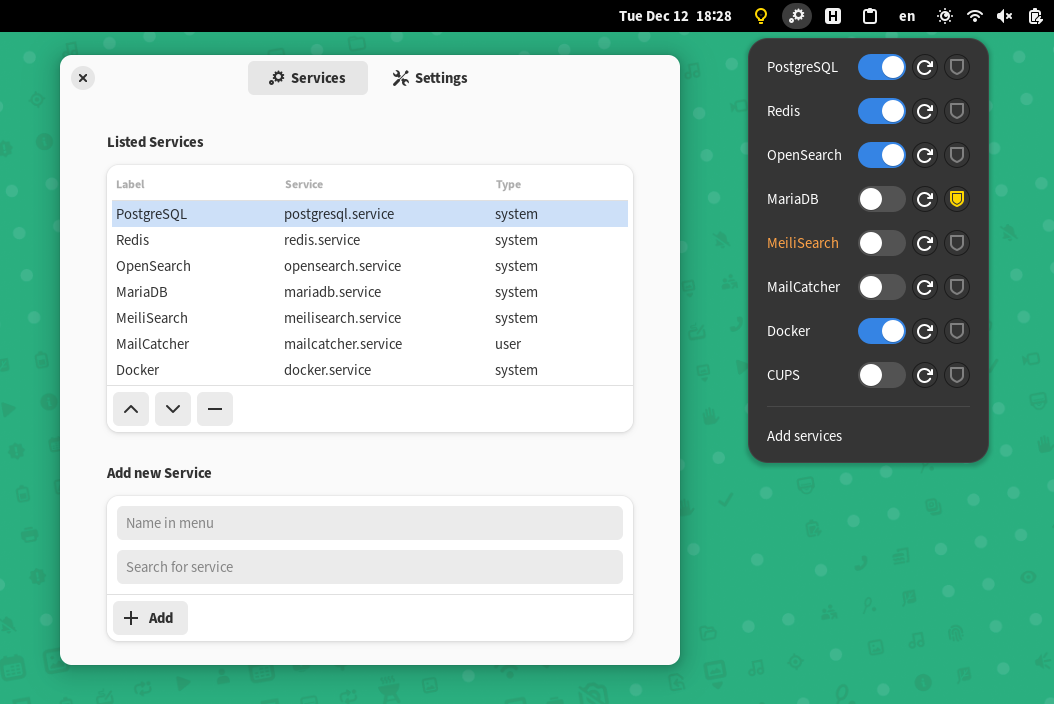Move selected service down
Image resolution: width=1054 pixels, height=704 pixels.
tap(173, 409)
